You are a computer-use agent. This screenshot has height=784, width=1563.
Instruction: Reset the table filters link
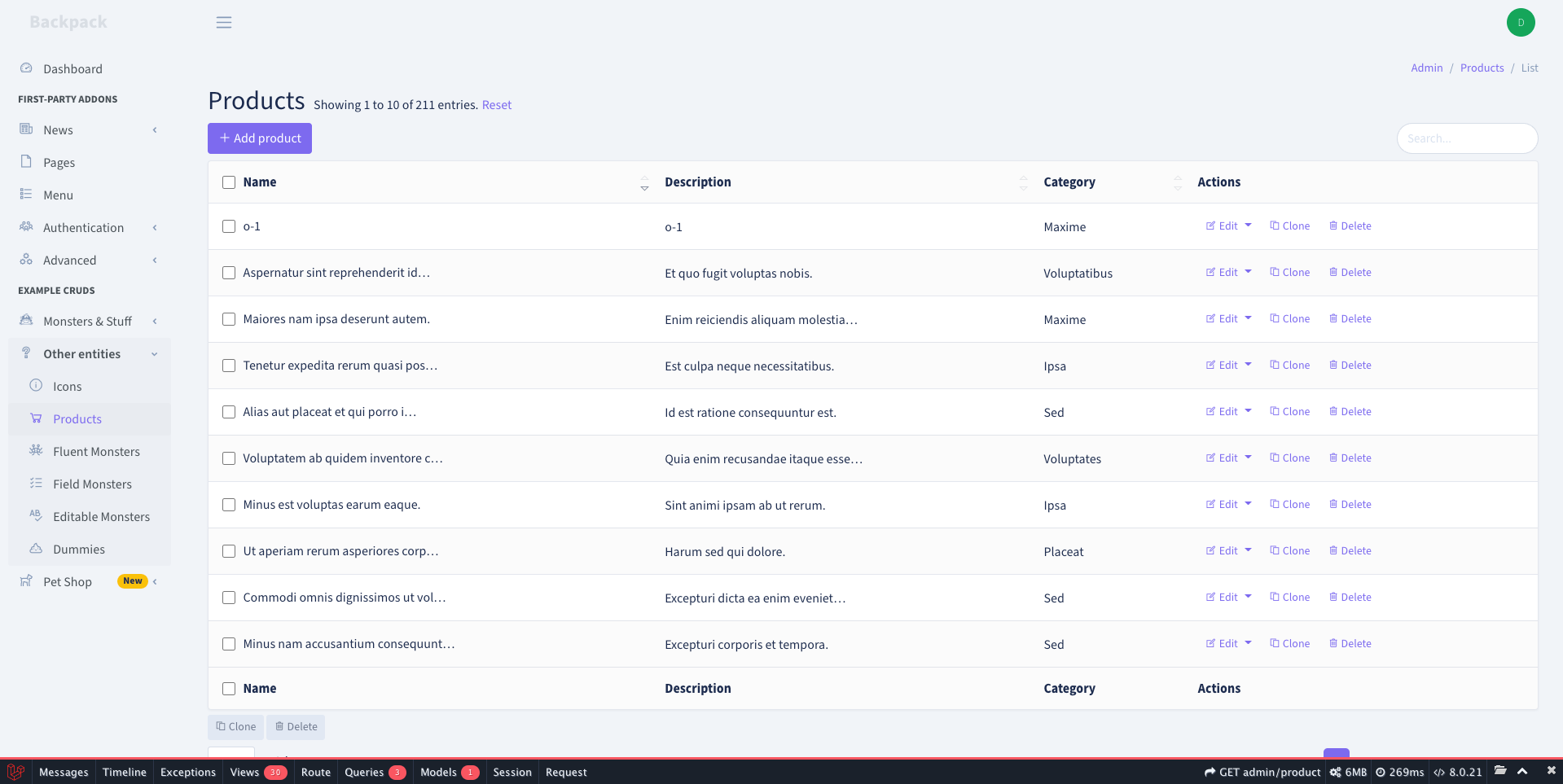pyautogui.click(x=497, y=105)
